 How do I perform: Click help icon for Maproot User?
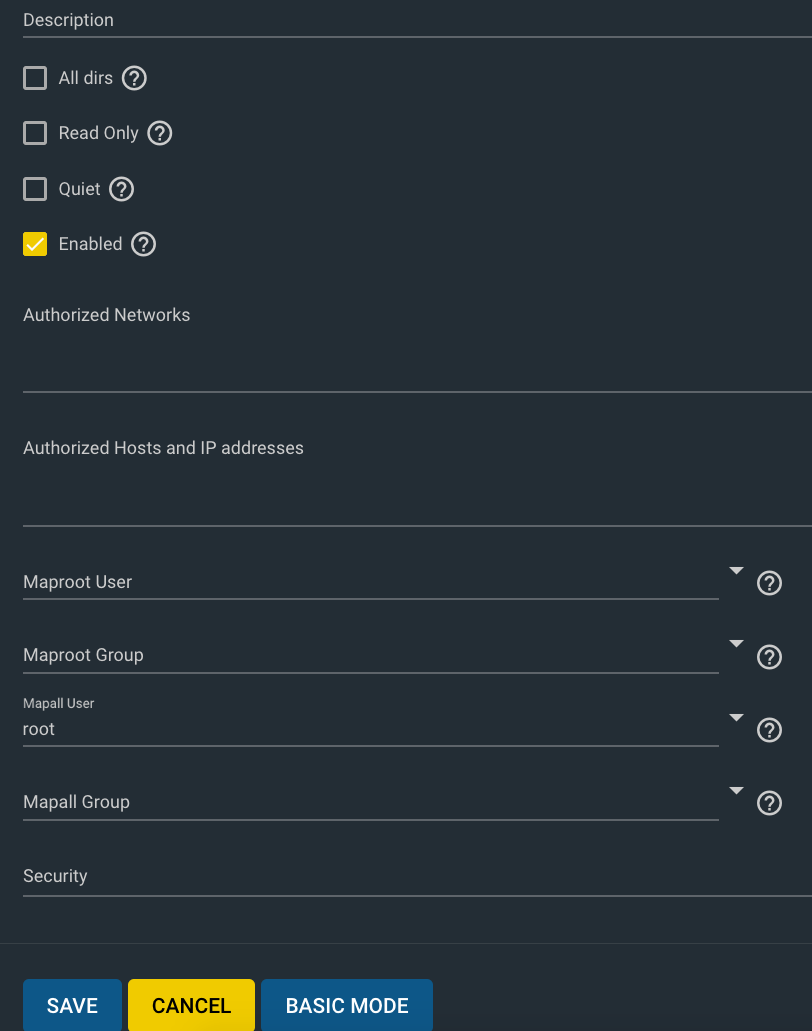[769, 583]
